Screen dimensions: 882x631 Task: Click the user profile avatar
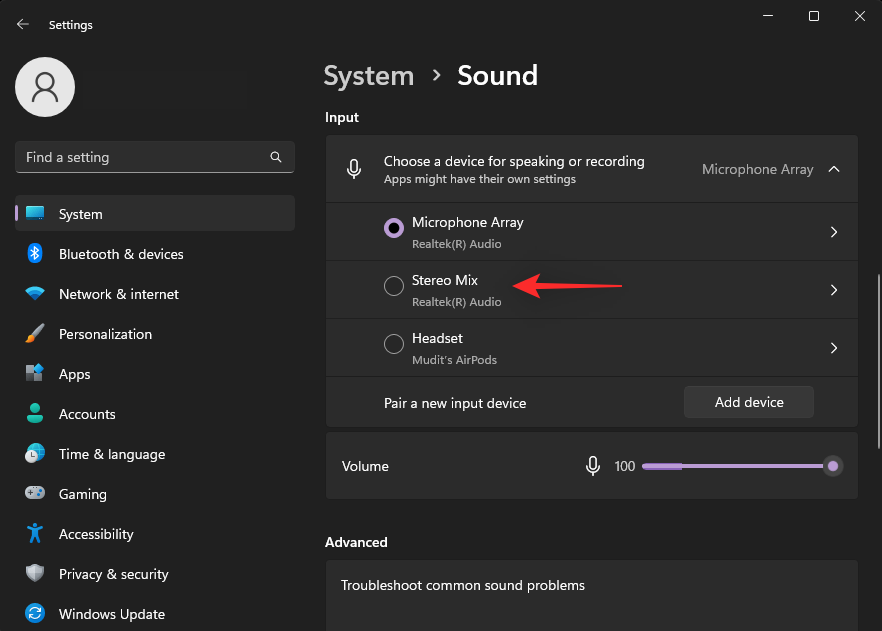click(45, 87)
